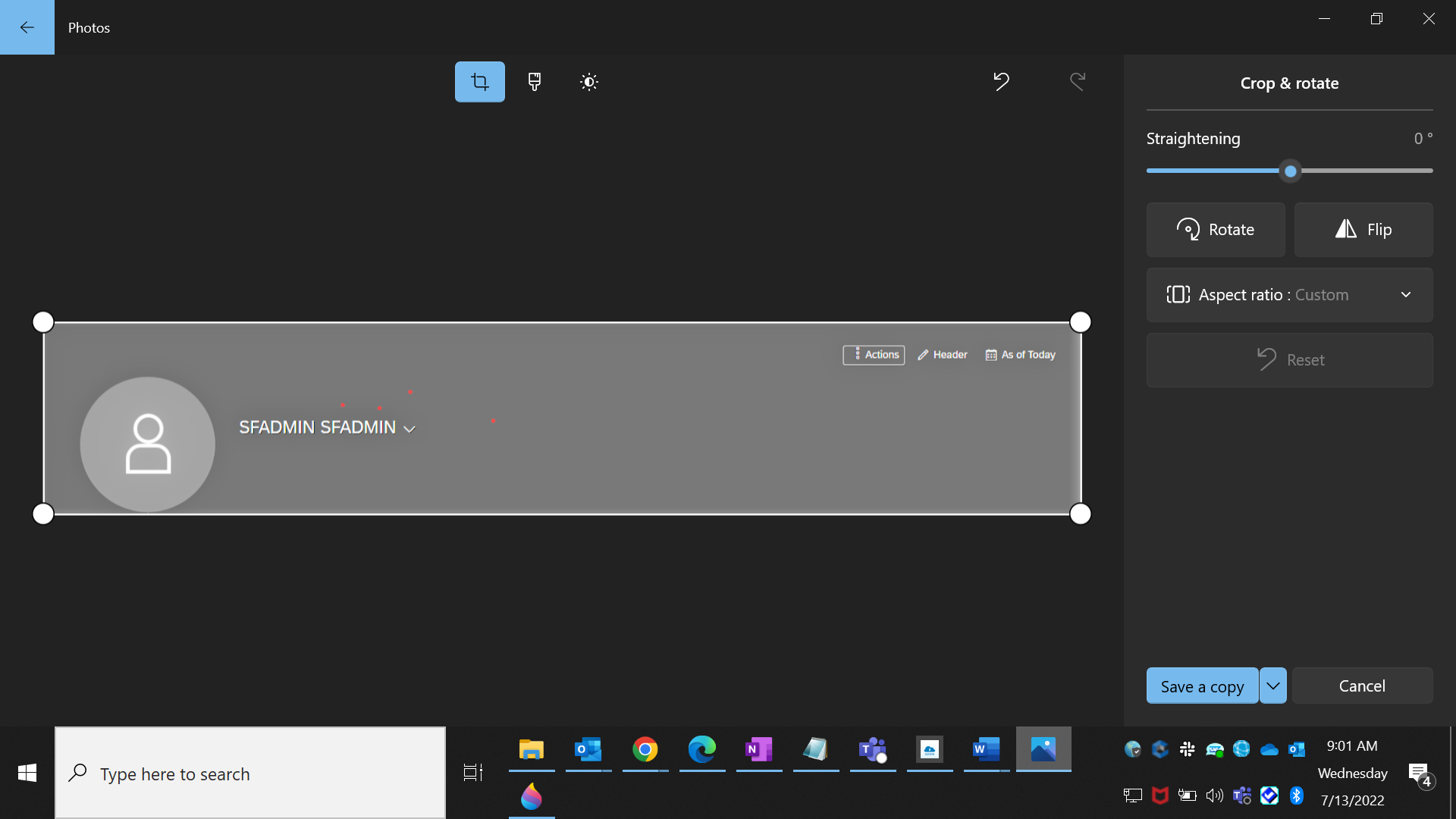This screenshot has width=1456, height=819.
Task: Open the notifications action center
Action: [1420, 774]
